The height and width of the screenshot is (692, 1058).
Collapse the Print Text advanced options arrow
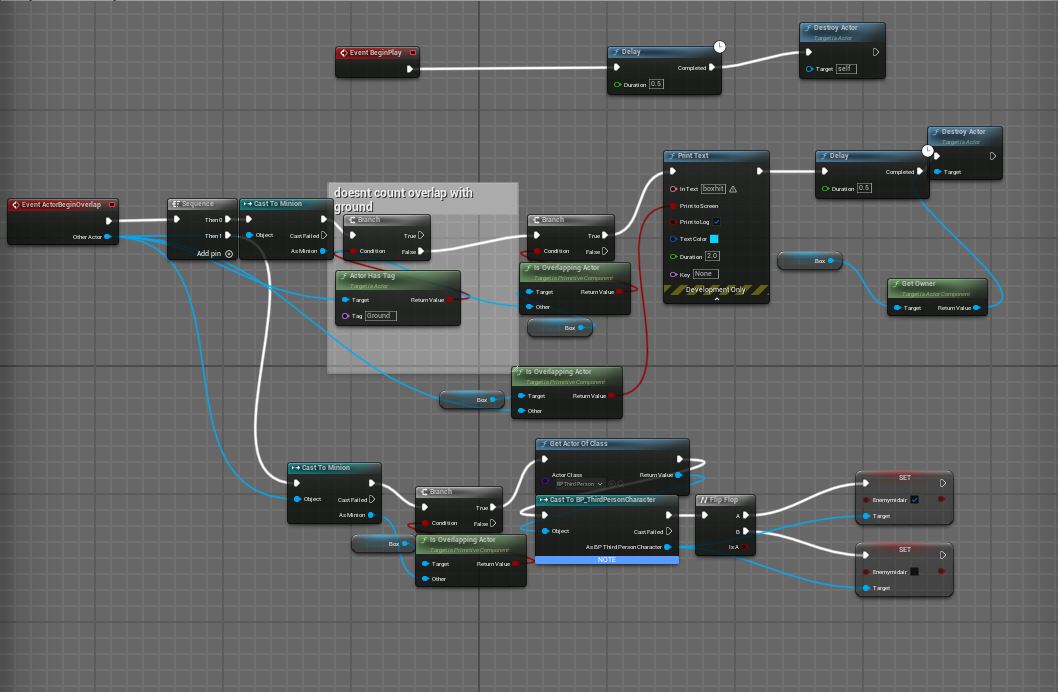pos(716,299)
